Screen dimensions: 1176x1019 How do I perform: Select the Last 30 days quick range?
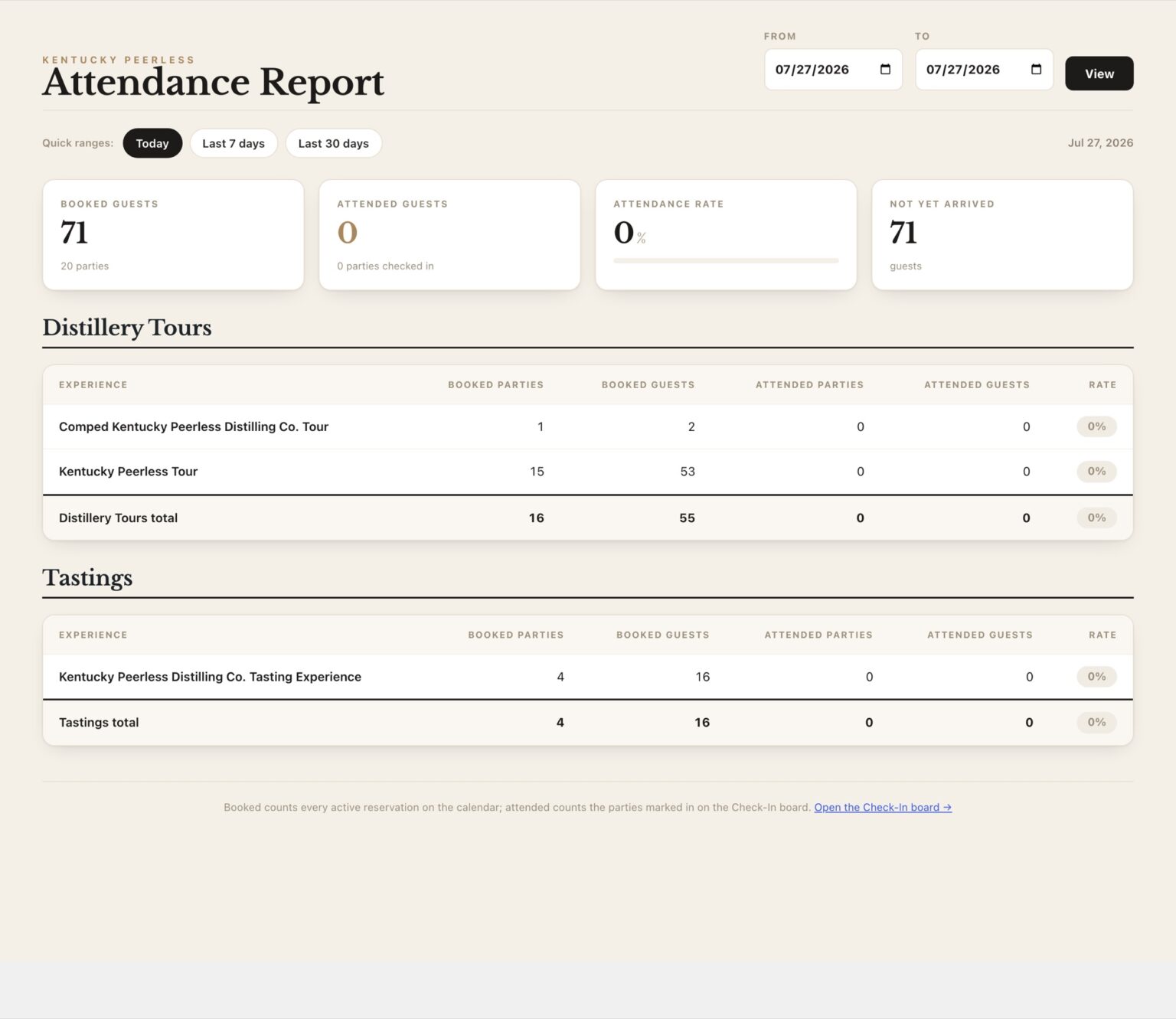point(333,143)
